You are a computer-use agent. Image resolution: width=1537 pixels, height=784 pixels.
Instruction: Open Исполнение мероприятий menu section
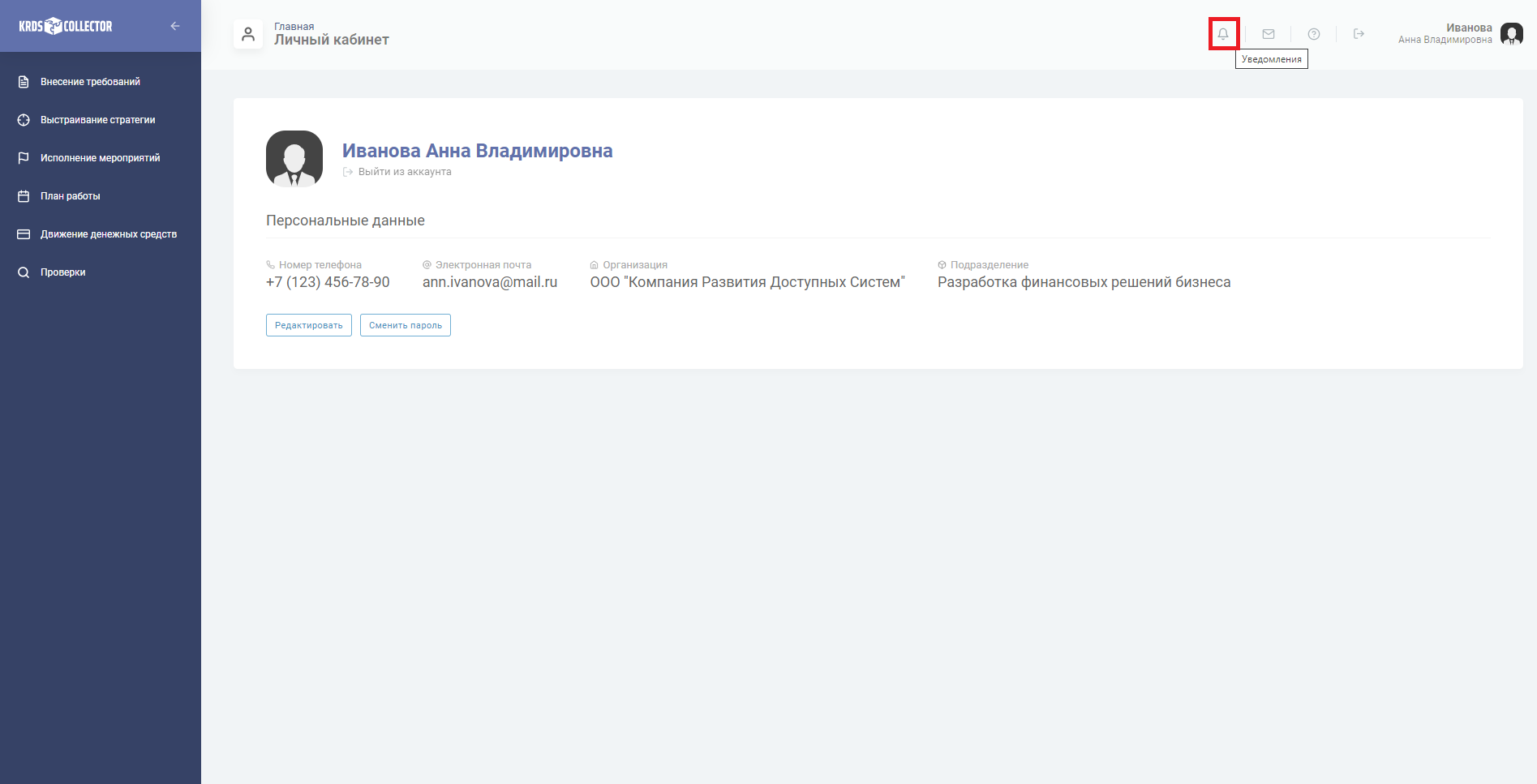[101, 158]
